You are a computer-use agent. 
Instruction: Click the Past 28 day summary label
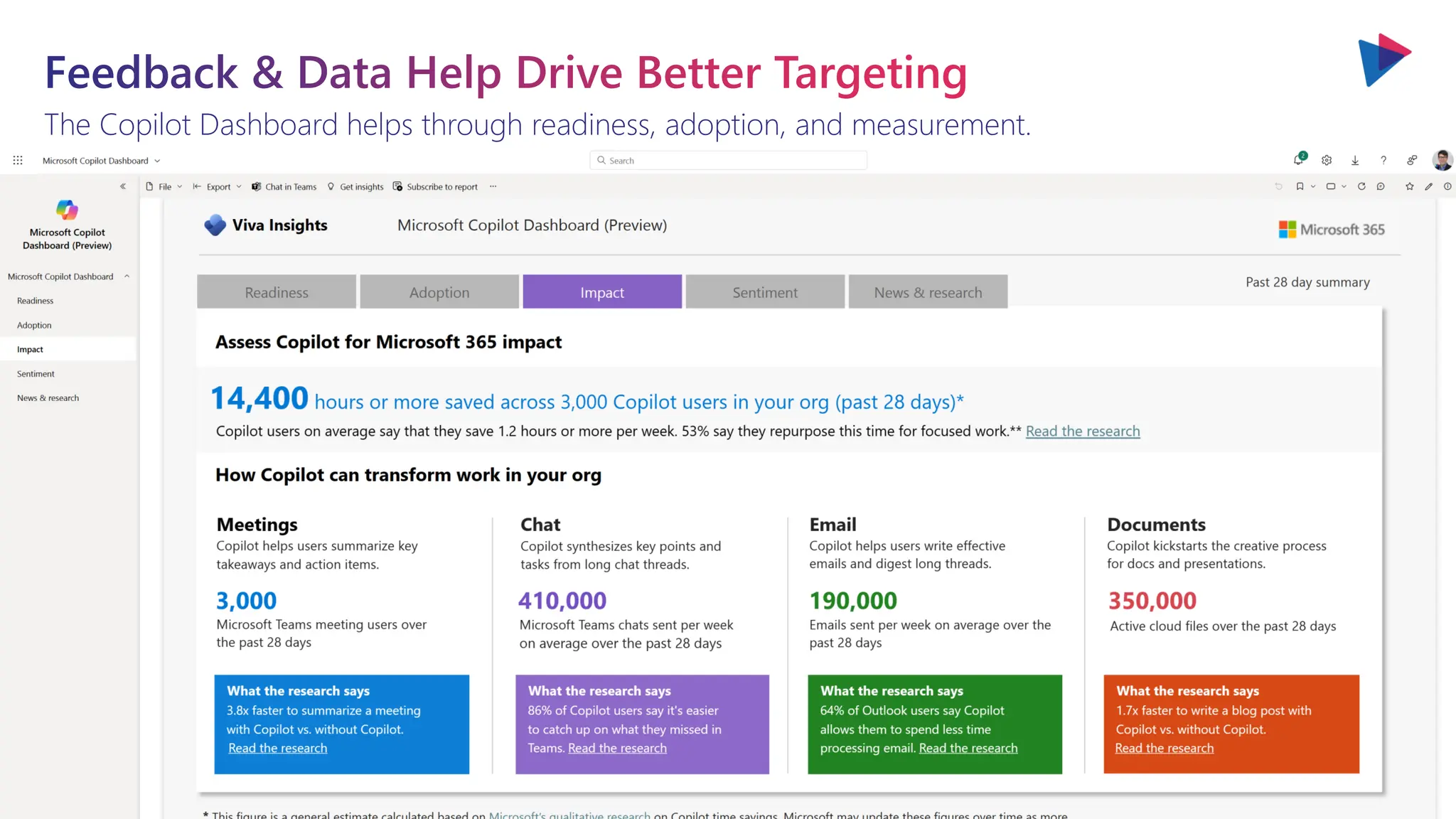tap(1307, 282)
